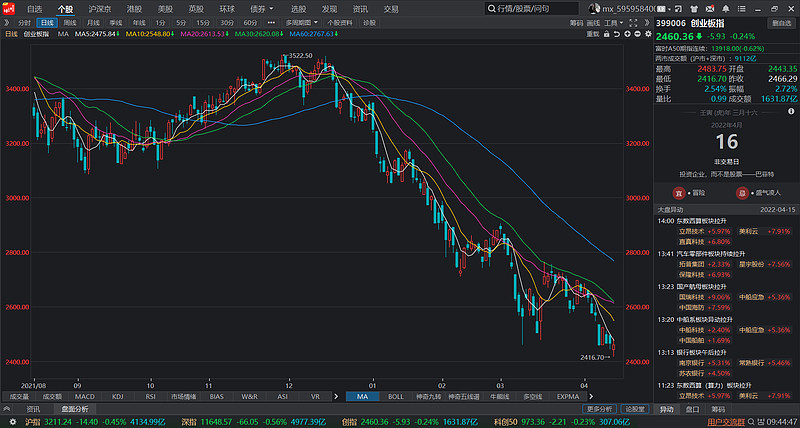800x428 pixels.
Task: Click the 宜 red circle icon
Action: coord(679,193)
